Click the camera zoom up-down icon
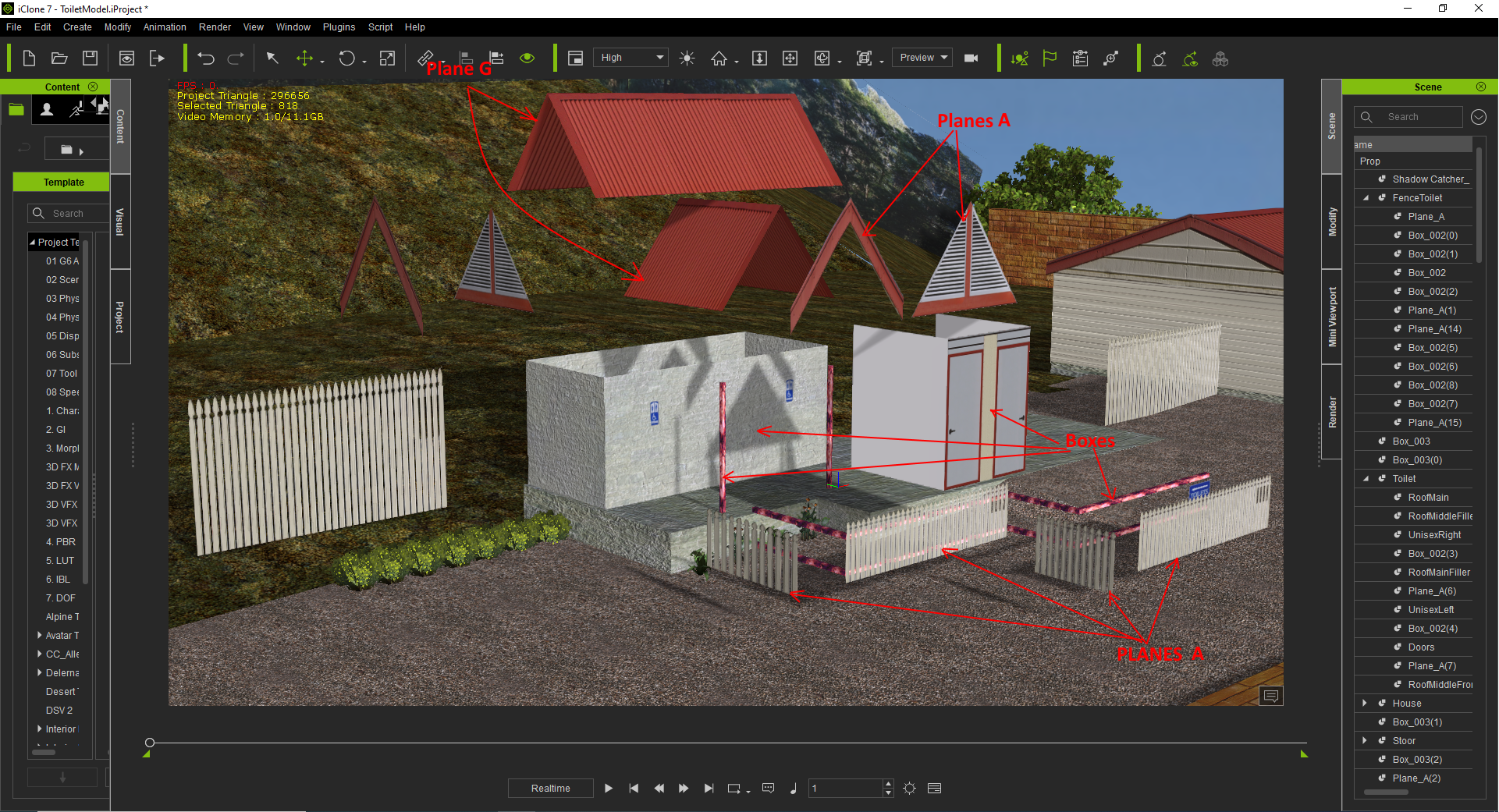The image size is (1499, 812). 759,59
